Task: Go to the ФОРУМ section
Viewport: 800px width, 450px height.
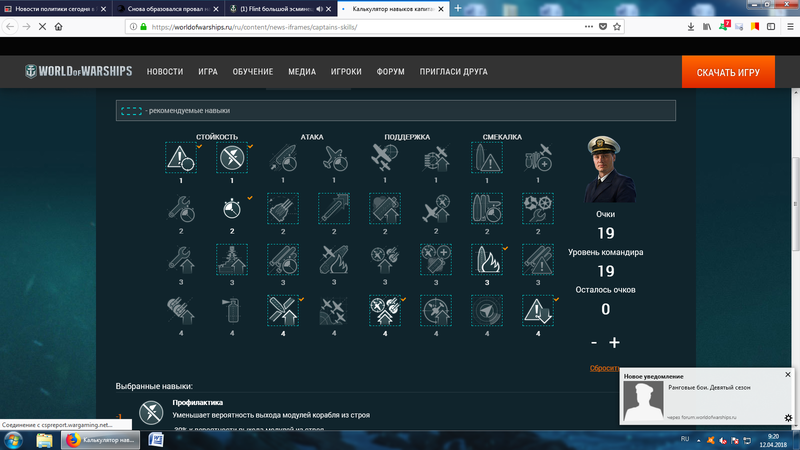Action: coord(390,72)
